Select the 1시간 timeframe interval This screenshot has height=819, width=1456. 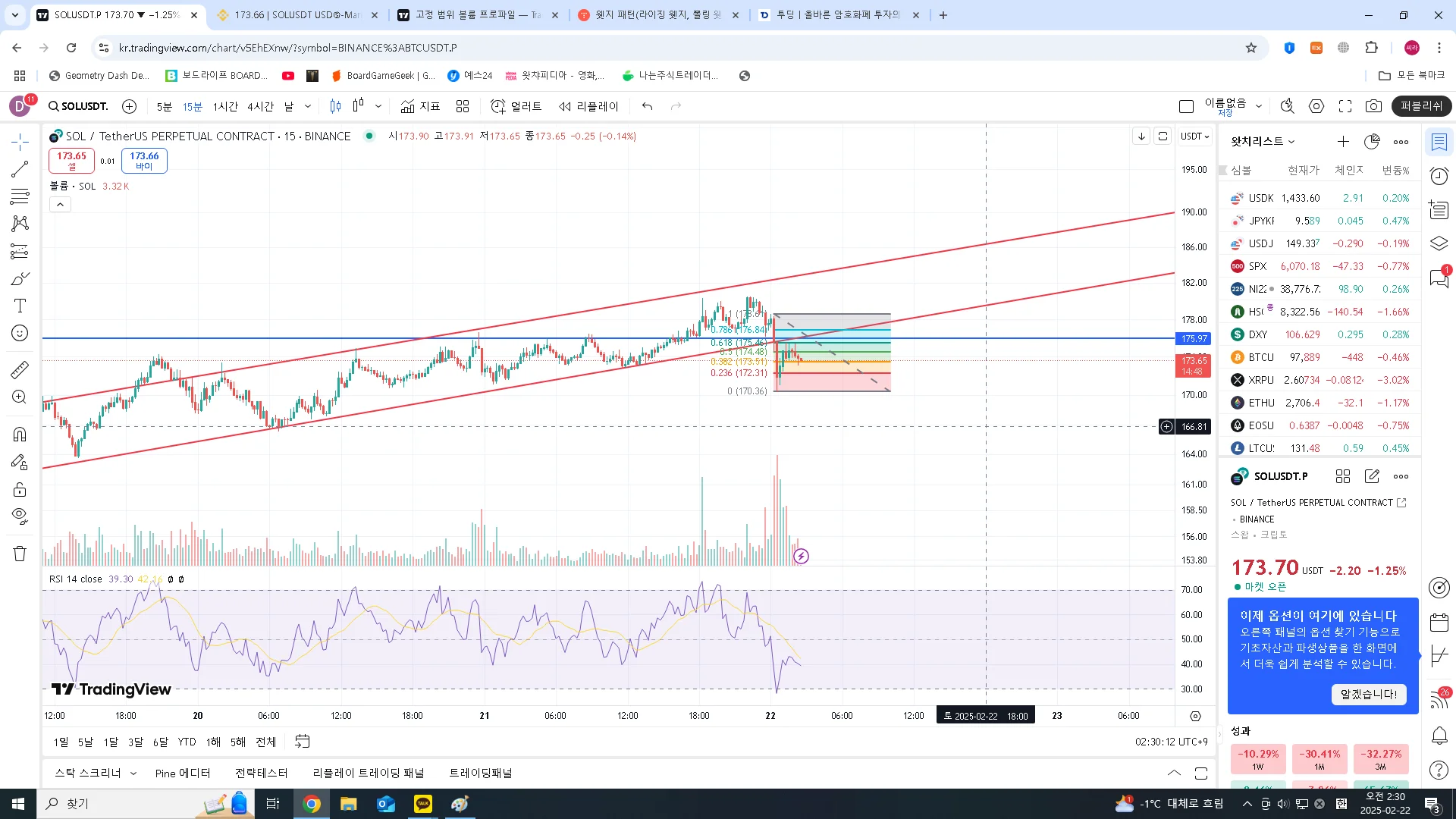[225, 106]
